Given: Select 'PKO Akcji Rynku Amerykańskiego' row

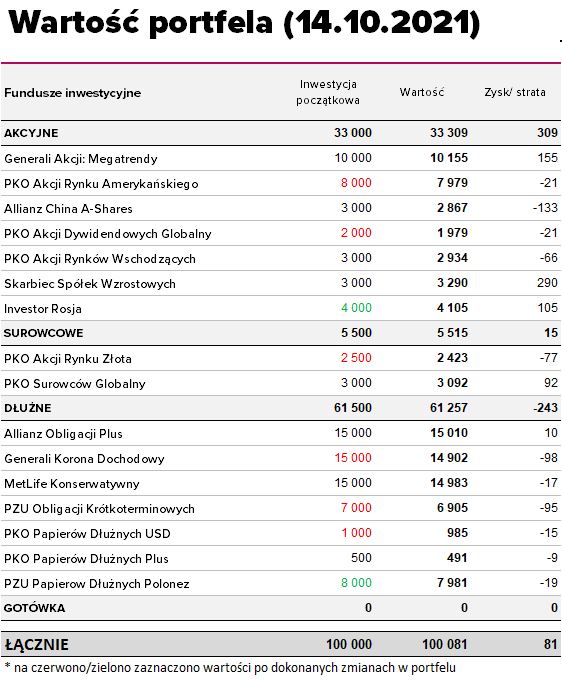Looking at the screenshot, I should [x=281, y=183].
